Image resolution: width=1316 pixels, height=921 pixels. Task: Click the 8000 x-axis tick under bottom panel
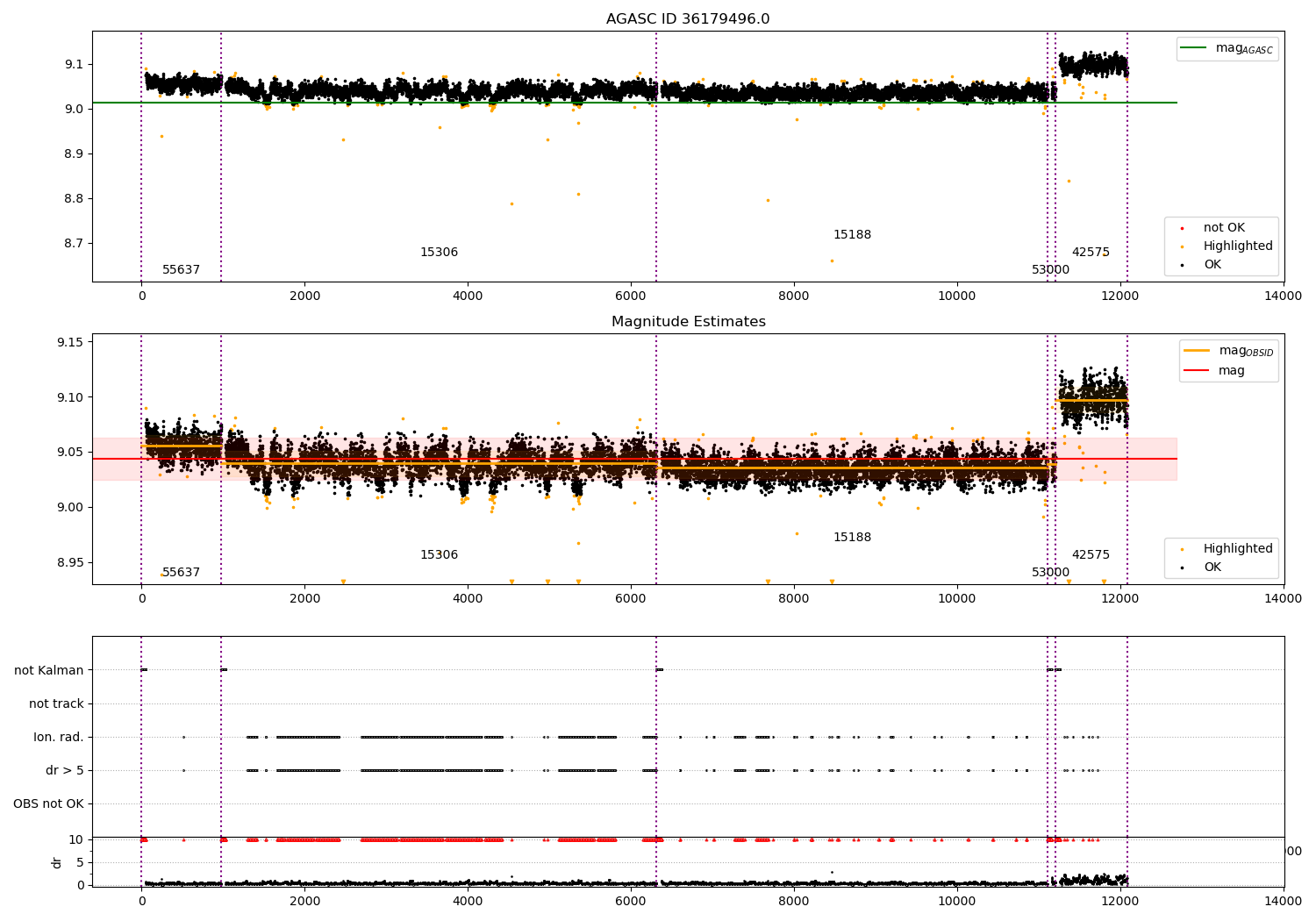(x=794, y=901)
